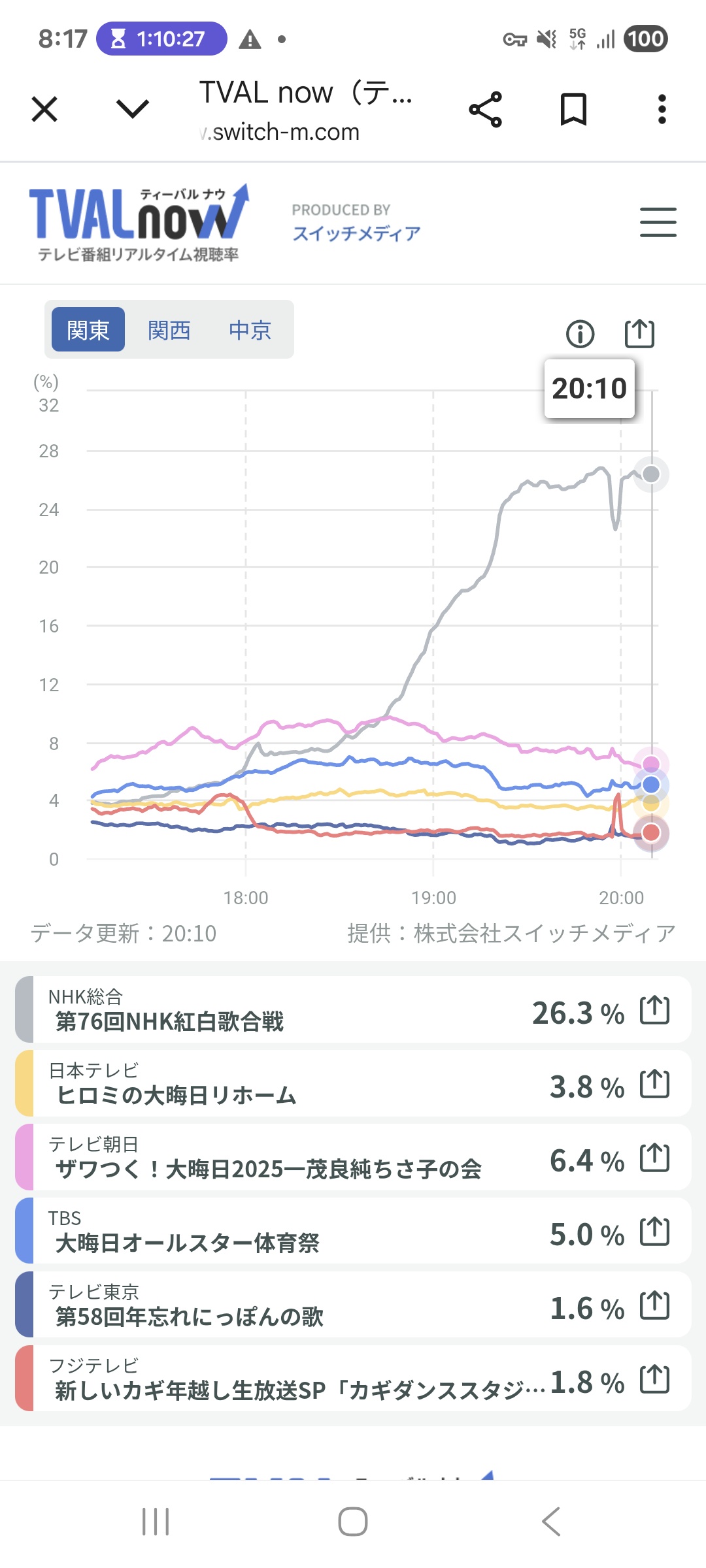
Task: Share the TBS 大晦日オールスター体育祭 row
Action: [654, 1232]
